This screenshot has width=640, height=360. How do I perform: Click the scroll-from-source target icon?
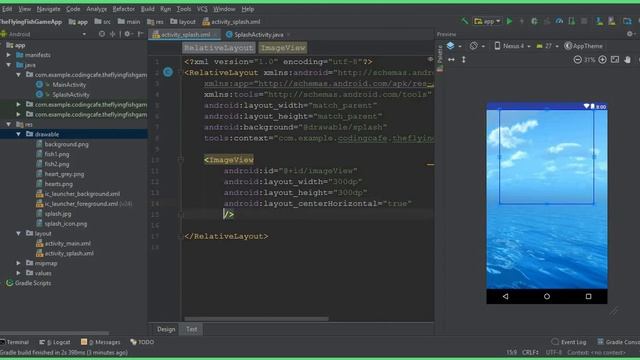102,34
